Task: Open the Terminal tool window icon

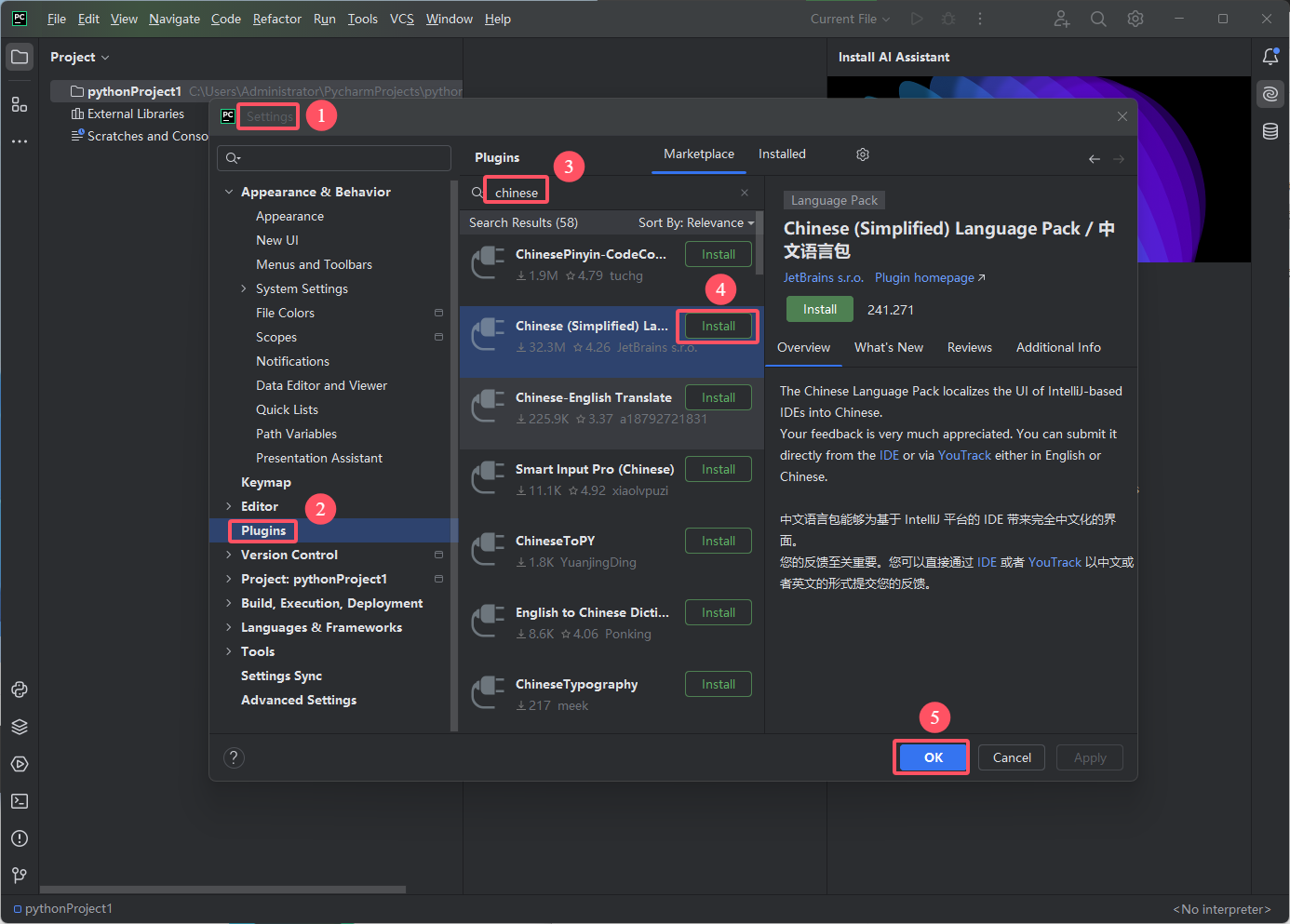Action: pyautogui.click(x=20, y=801)
